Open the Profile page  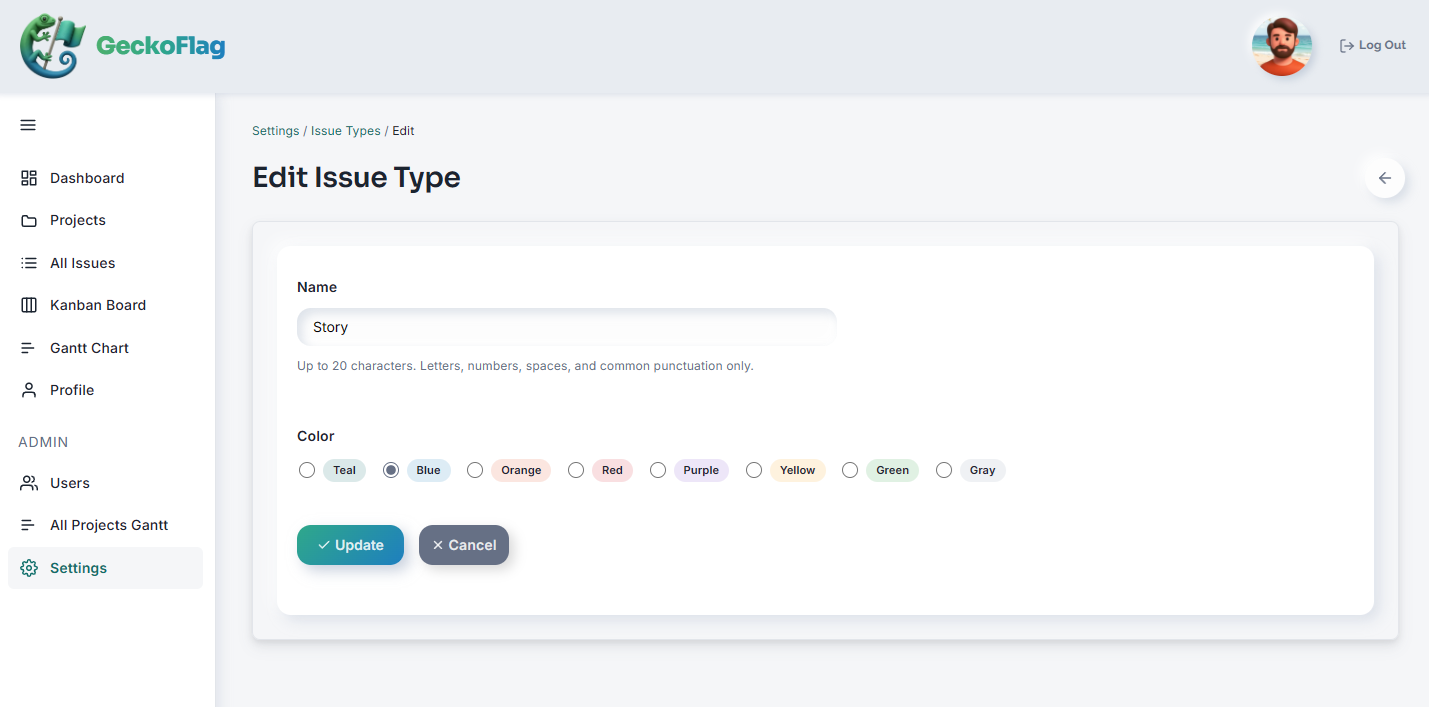click(x=105, y=390)
